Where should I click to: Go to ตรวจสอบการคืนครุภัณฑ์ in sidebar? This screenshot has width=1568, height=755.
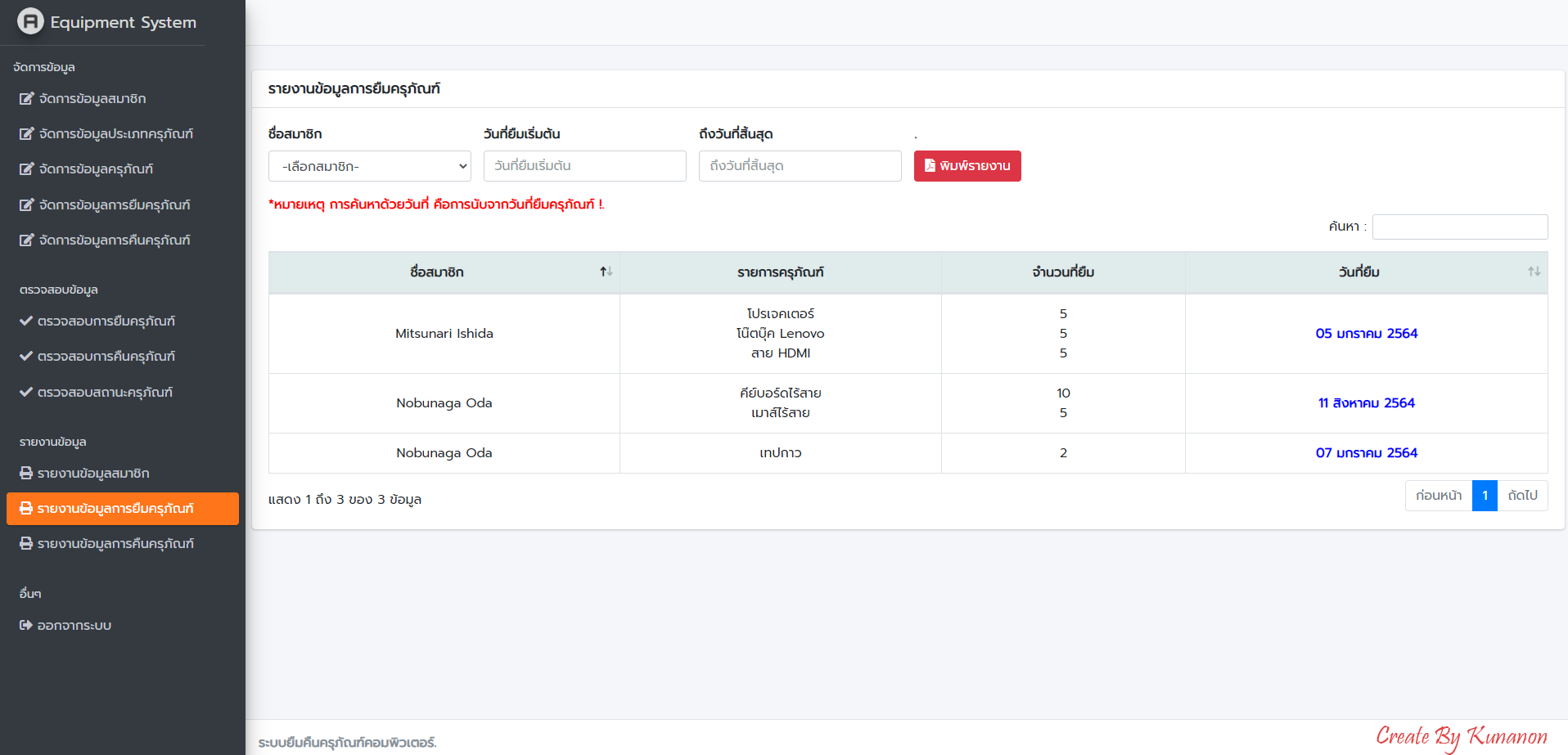pyautogui.click(x=106, y=357)
